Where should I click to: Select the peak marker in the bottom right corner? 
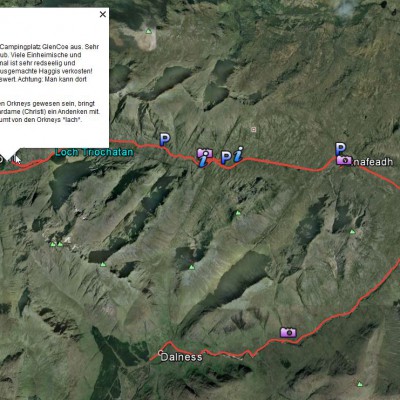pos(360,384)
